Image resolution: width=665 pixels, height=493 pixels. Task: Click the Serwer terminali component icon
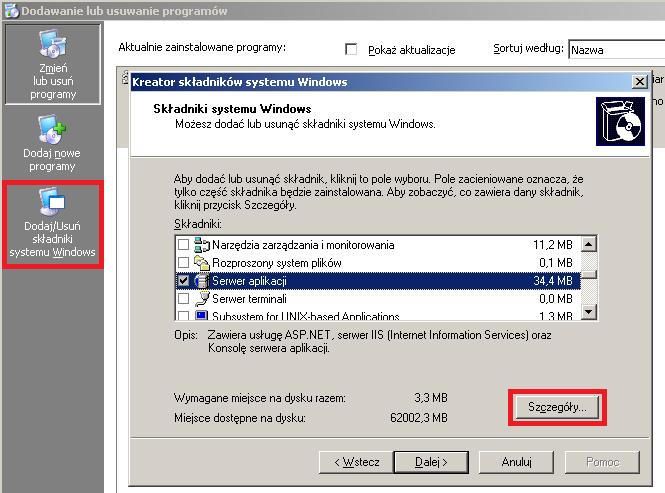point(202,299)
